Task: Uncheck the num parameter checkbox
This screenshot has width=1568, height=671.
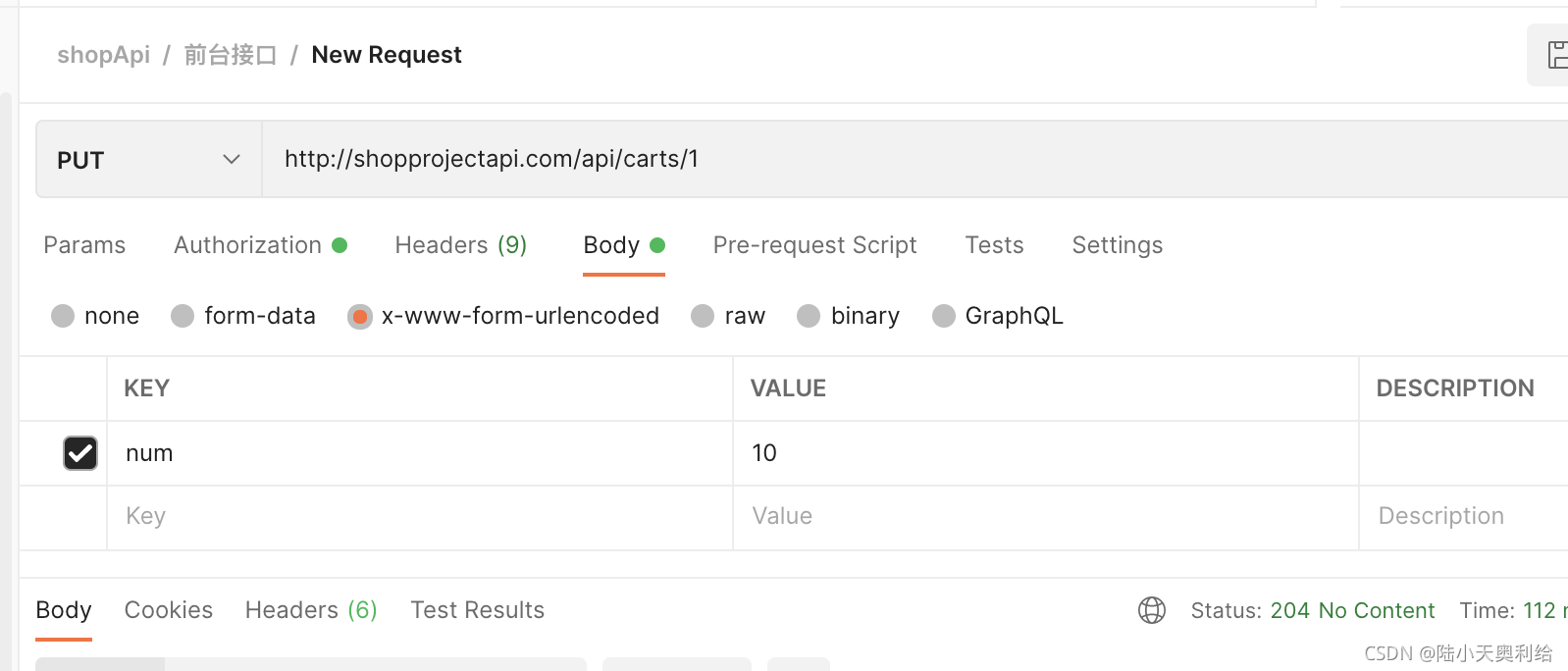Action: click(80, 453)
